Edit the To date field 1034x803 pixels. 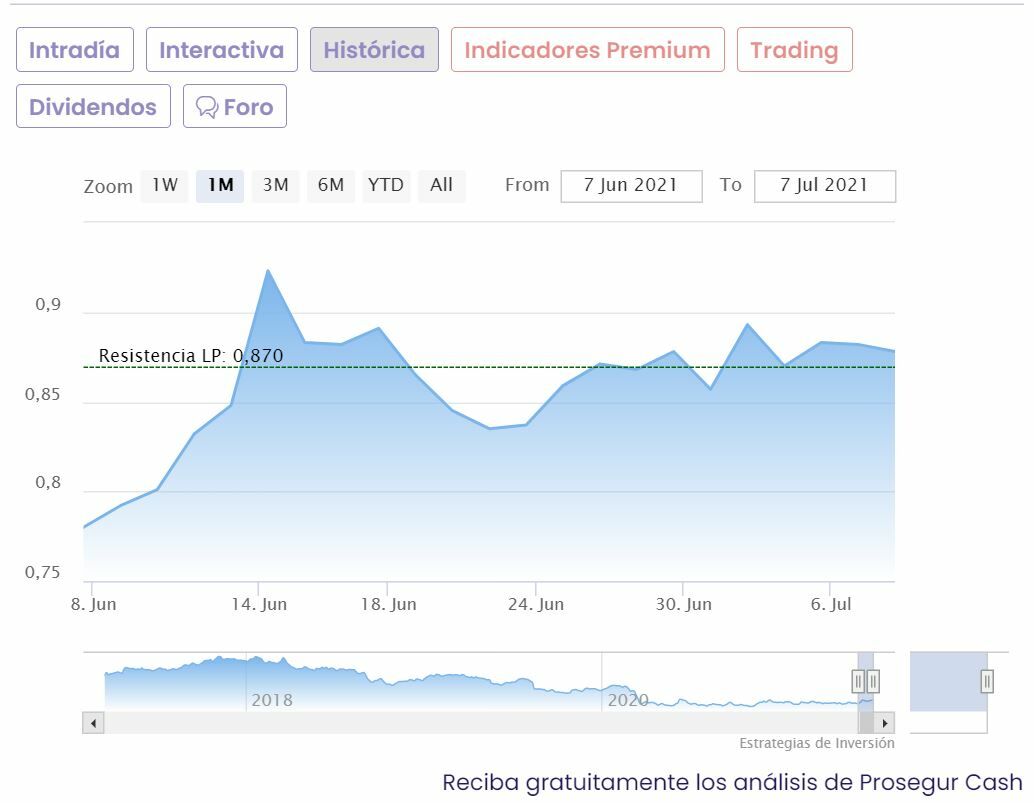click(824, 186)
